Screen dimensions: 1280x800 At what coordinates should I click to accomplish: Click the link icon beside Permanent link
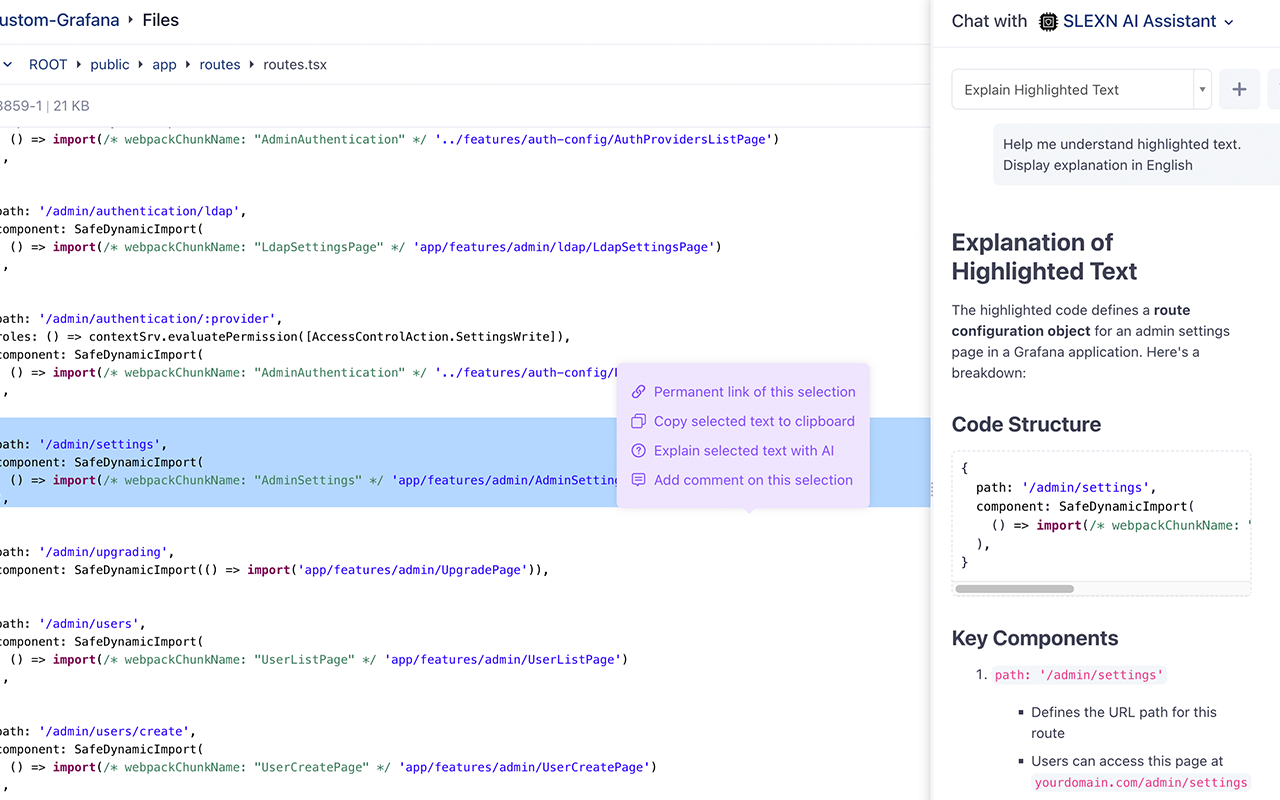pos(639,392)
